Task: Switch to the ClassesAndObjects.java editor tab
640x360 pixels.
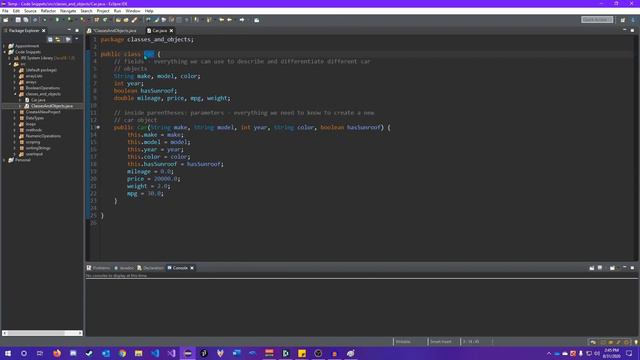Action: [x=114, y=31]
